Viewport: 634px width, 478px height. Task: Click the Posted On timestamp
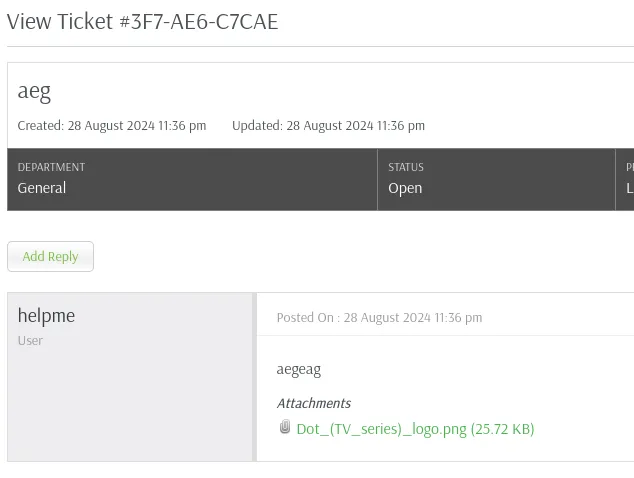pos(379,317)
